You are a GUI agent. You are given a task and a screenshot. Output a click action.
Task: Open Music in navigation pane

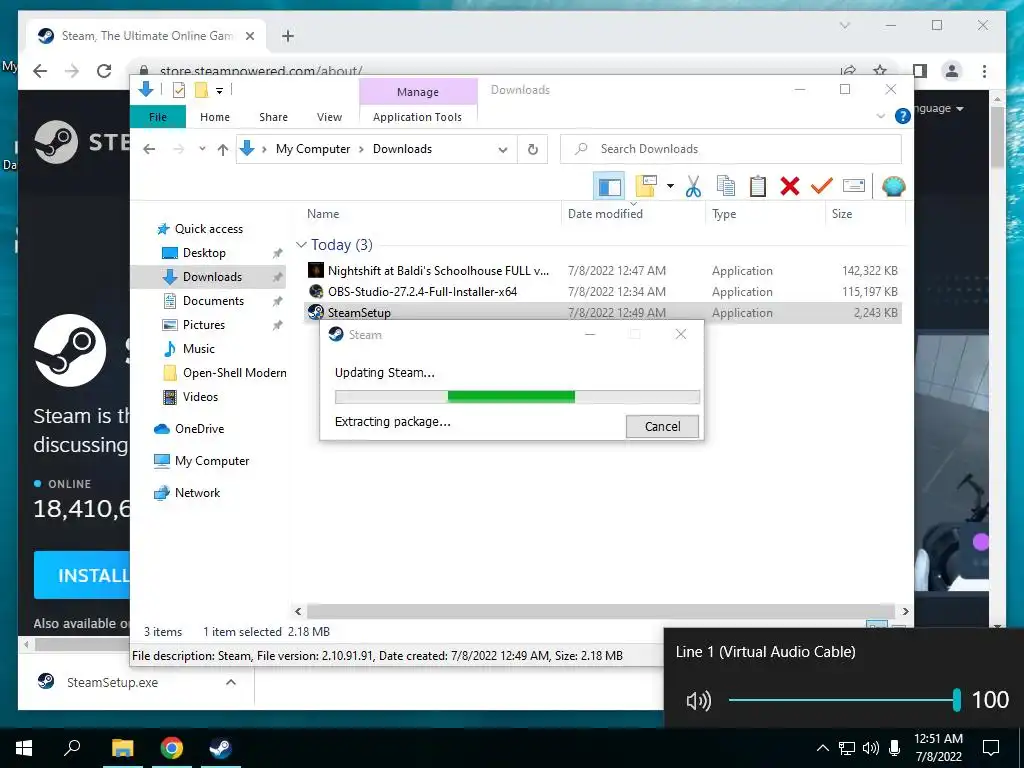(199, 349)
